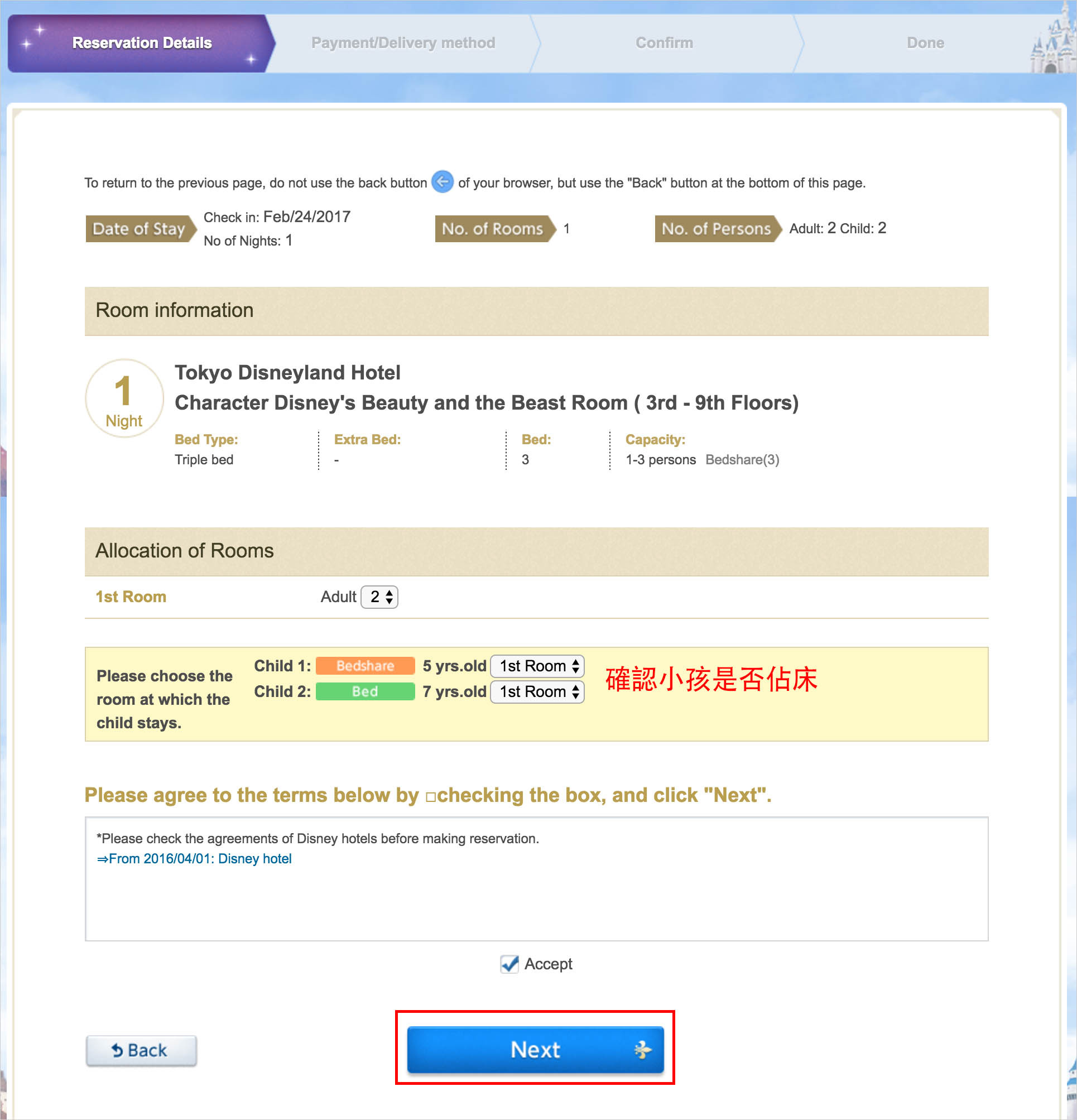
Task: Click the orange Bedshare label for Child 1
Action: [x=365, y=666]
